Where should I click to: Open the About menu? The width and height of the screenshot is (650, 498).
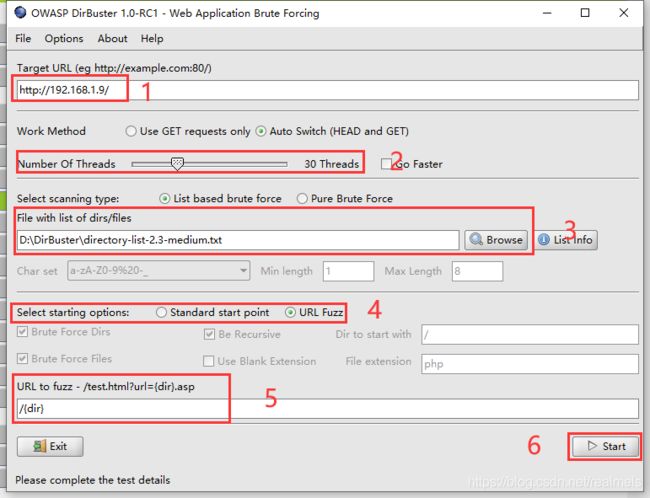(112, 39)
